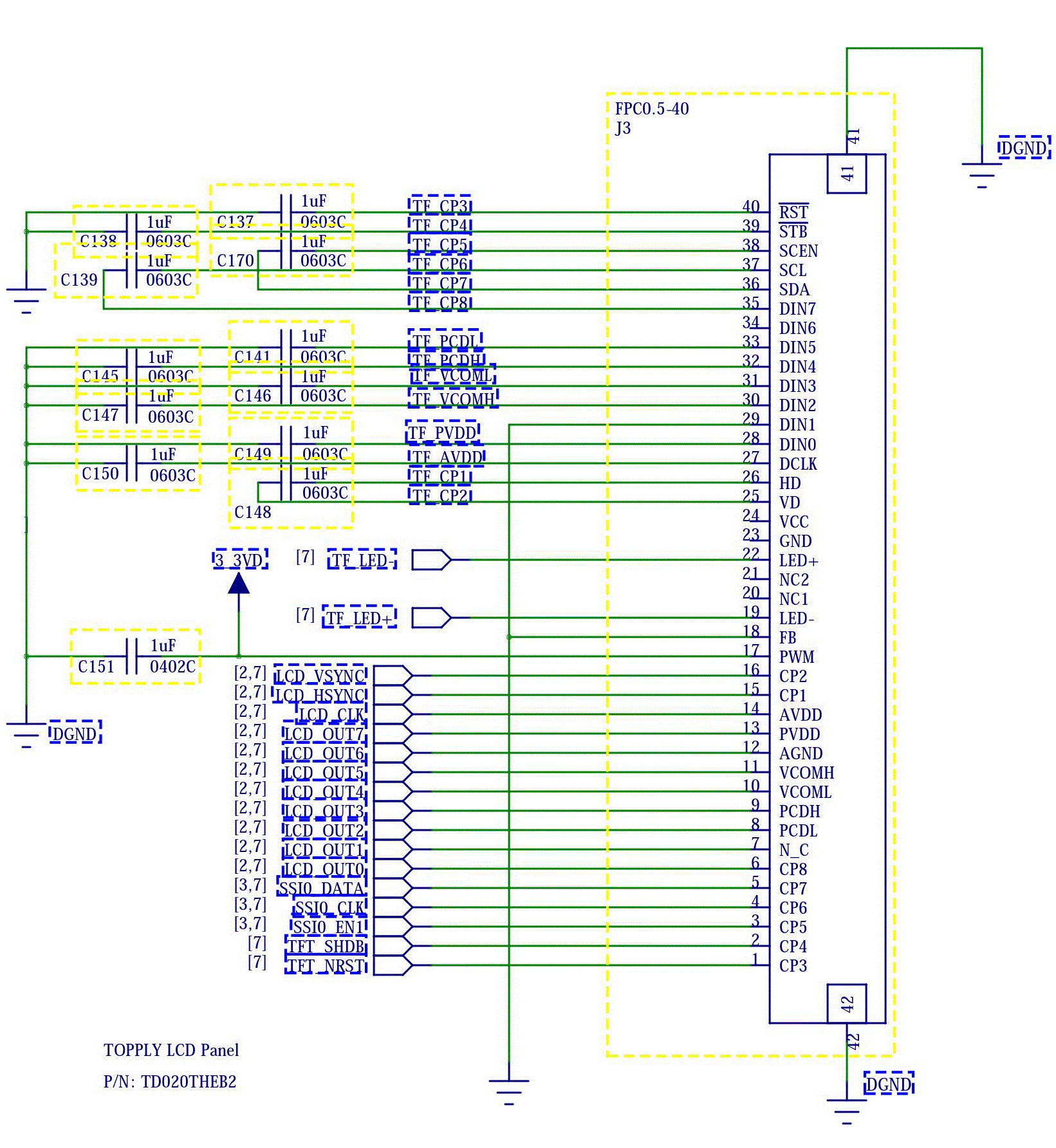Screen dimensions: 1056x1148
Task: Click pin number 24 at VCC
Action: 751,515
